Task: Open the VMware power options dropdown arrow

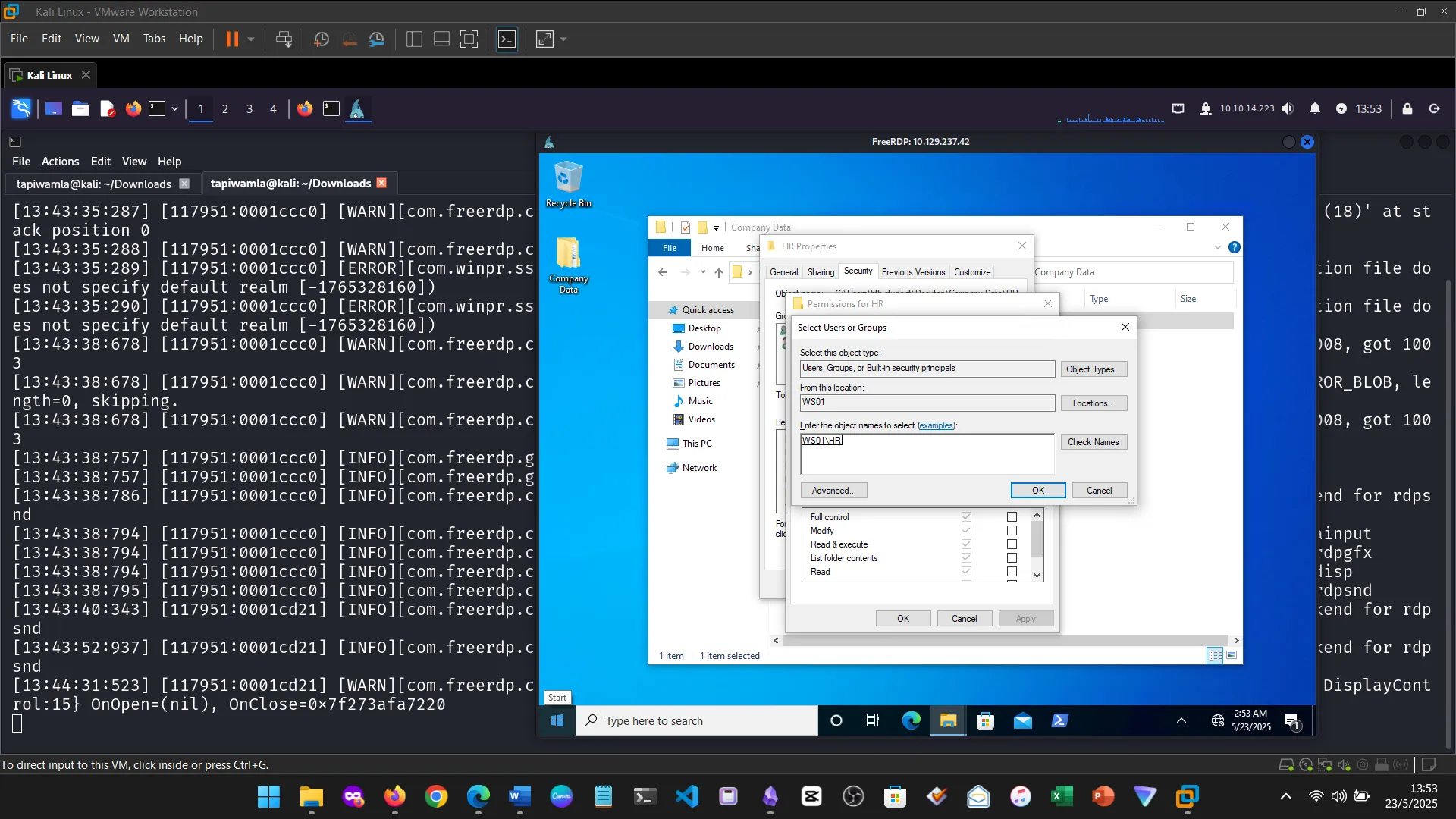Action: [251, 39]
